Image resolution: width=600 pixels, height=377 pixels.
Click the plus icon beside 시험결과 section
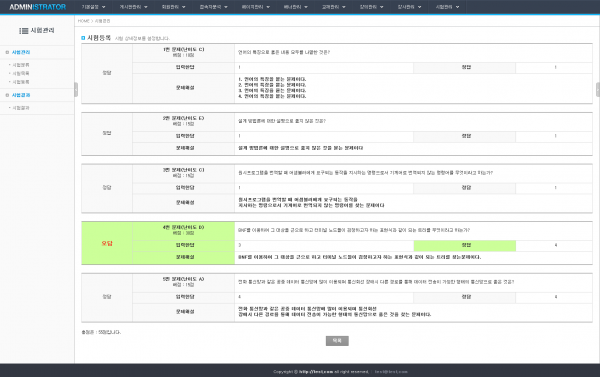(x=7, y=95)
